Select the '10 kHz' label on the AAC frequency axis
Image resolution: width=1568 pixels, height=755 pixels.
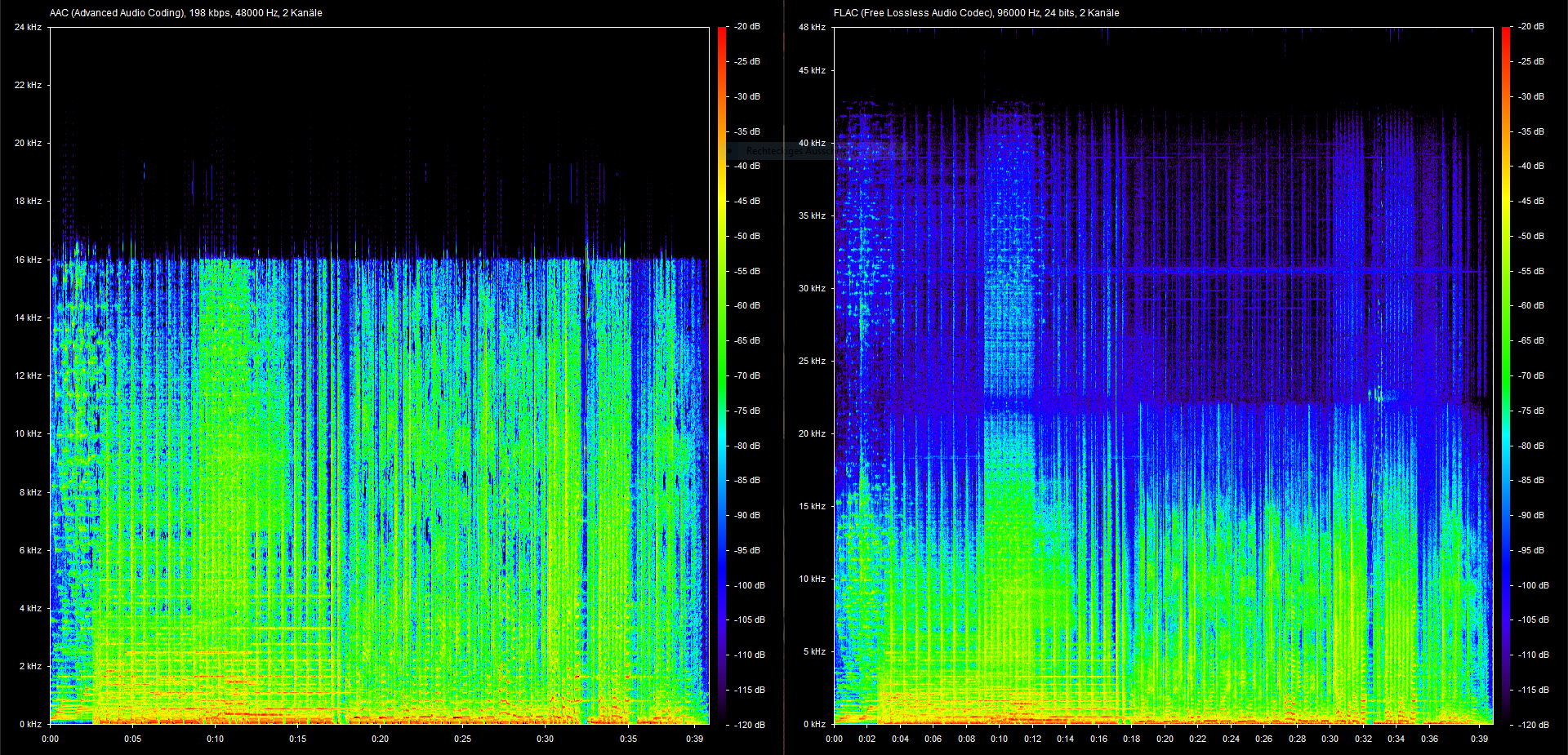pyautogui.click(x=28, y=433)
